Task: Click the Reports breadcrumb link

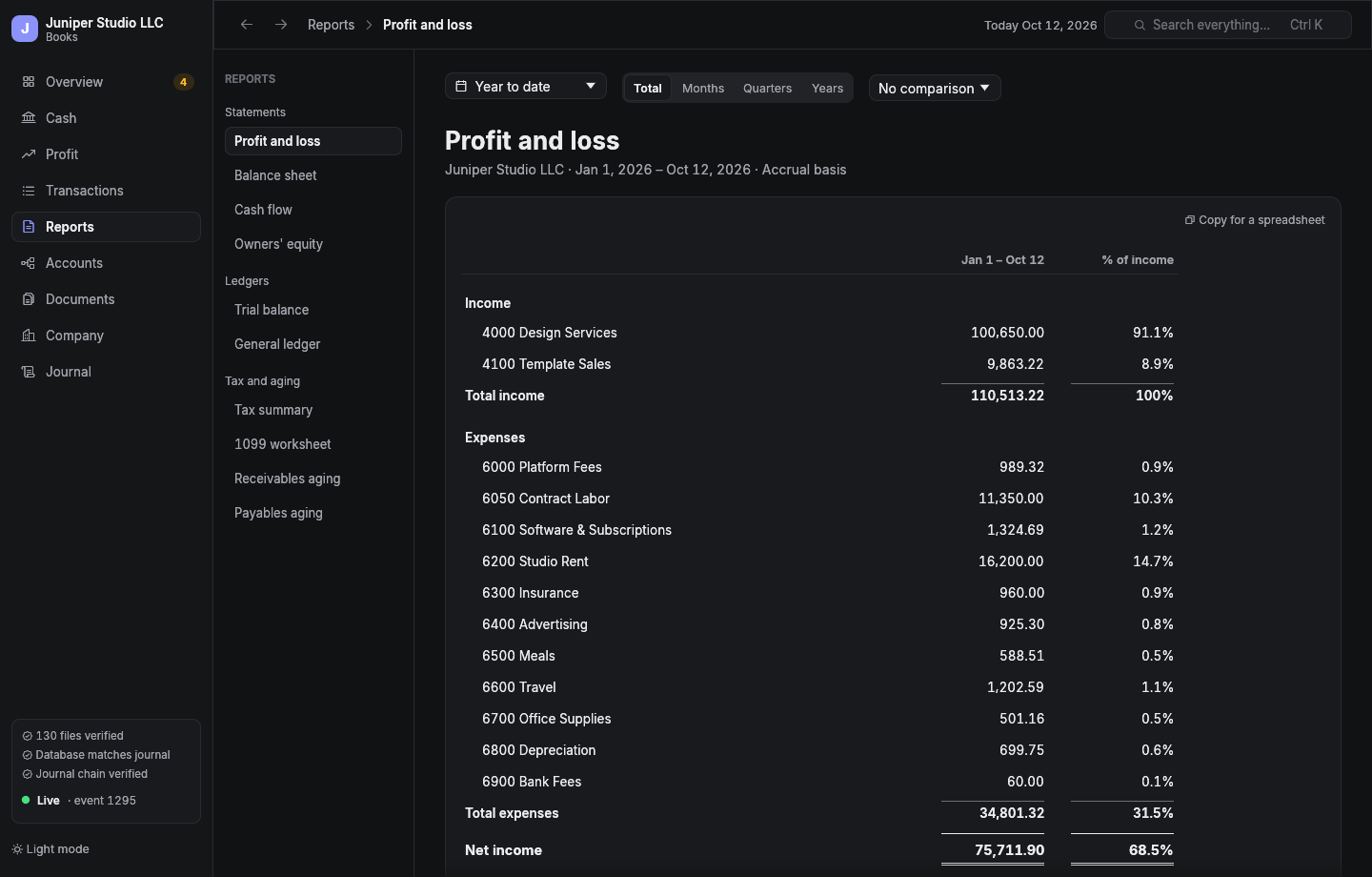Action: click(x=331, y=25)
